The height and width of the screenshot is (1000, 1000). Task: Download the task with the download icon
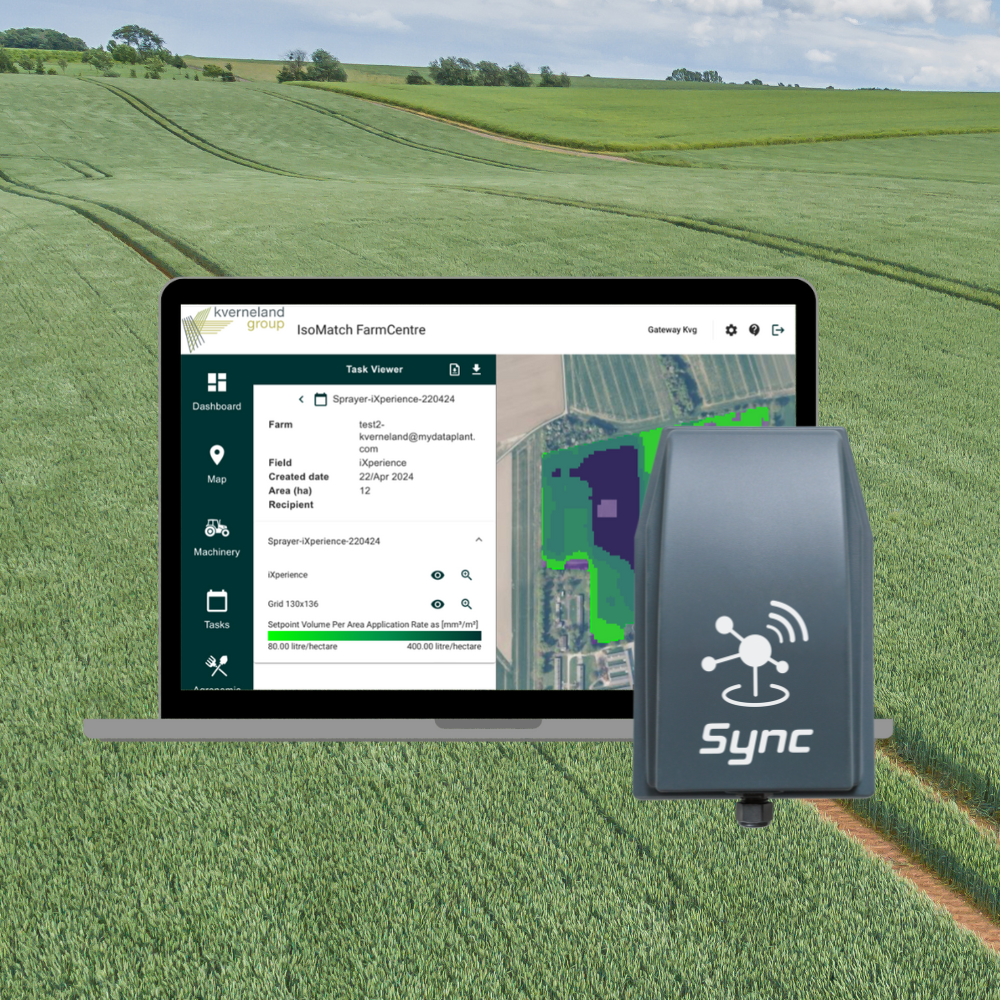[476, 369]
